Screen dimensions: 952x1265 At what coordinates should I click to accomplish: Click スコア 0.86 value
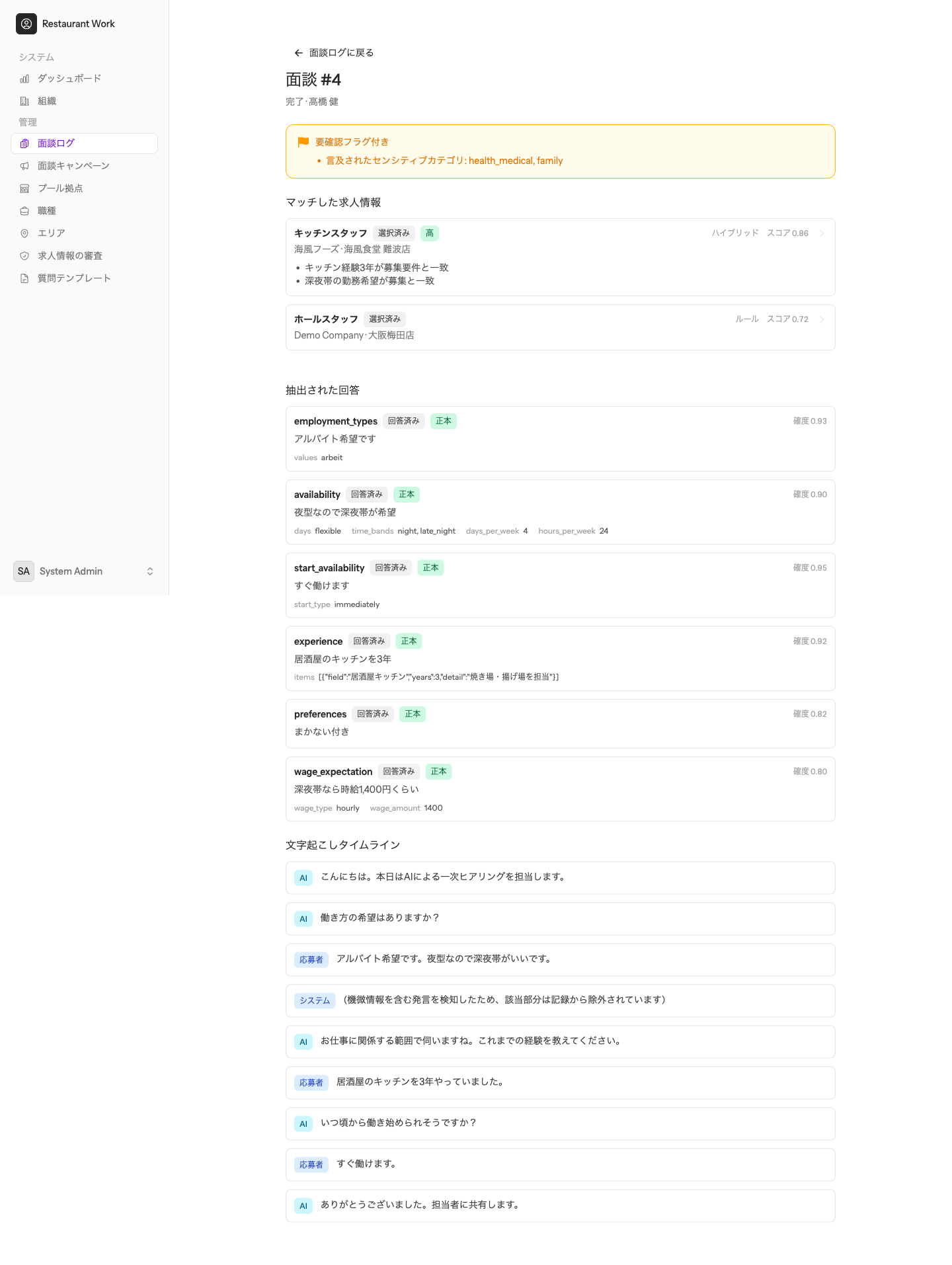(x=787, y=233)
